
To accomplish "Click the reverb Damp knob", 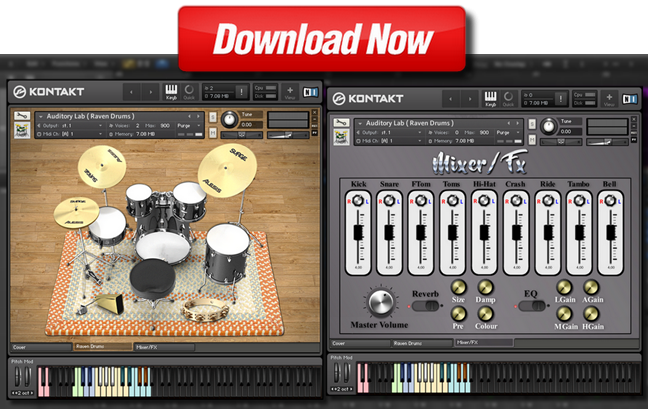I will (486, 287).
